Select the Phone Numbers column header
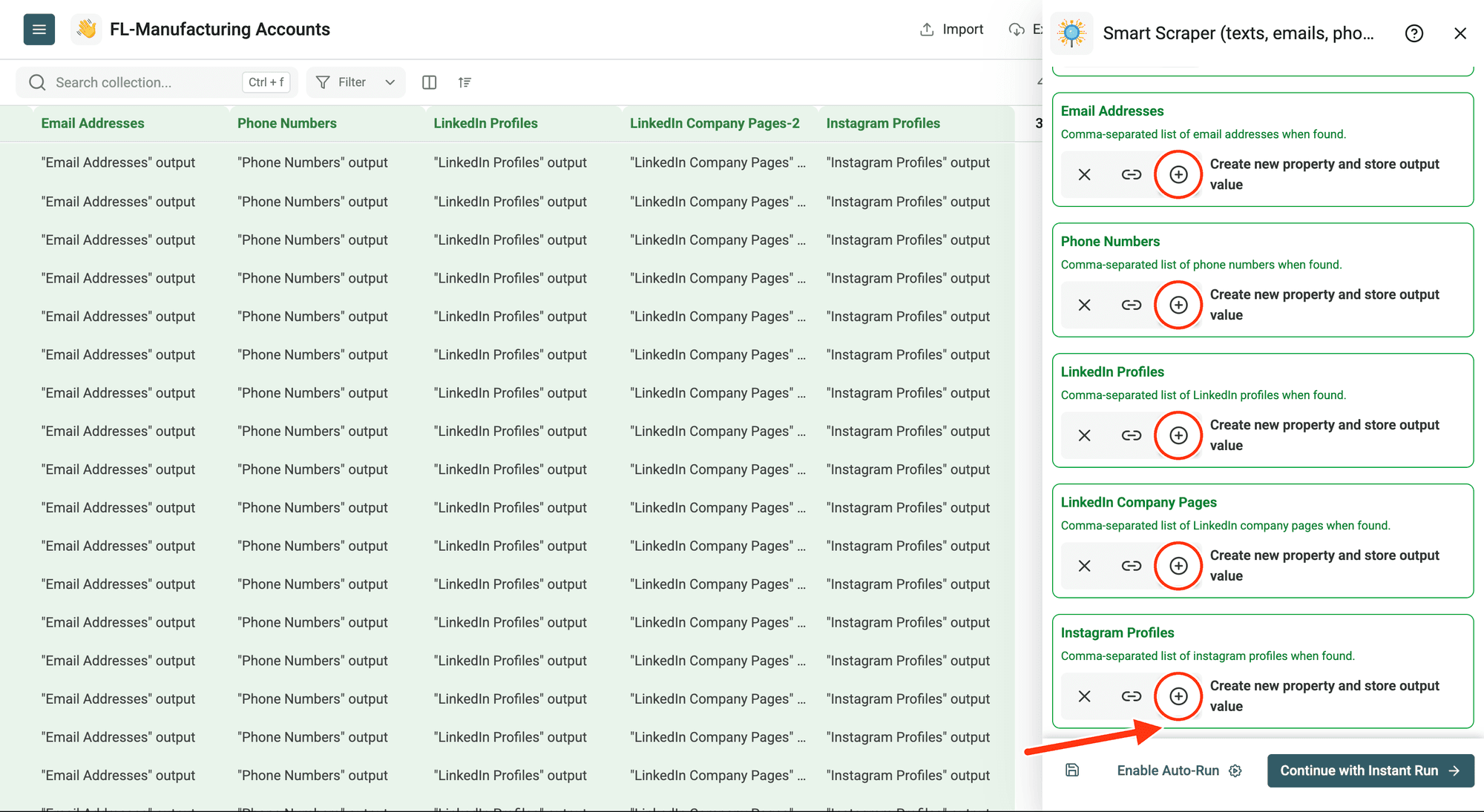The width and height of the screenshot is (1484, 812). coord(287,123)
